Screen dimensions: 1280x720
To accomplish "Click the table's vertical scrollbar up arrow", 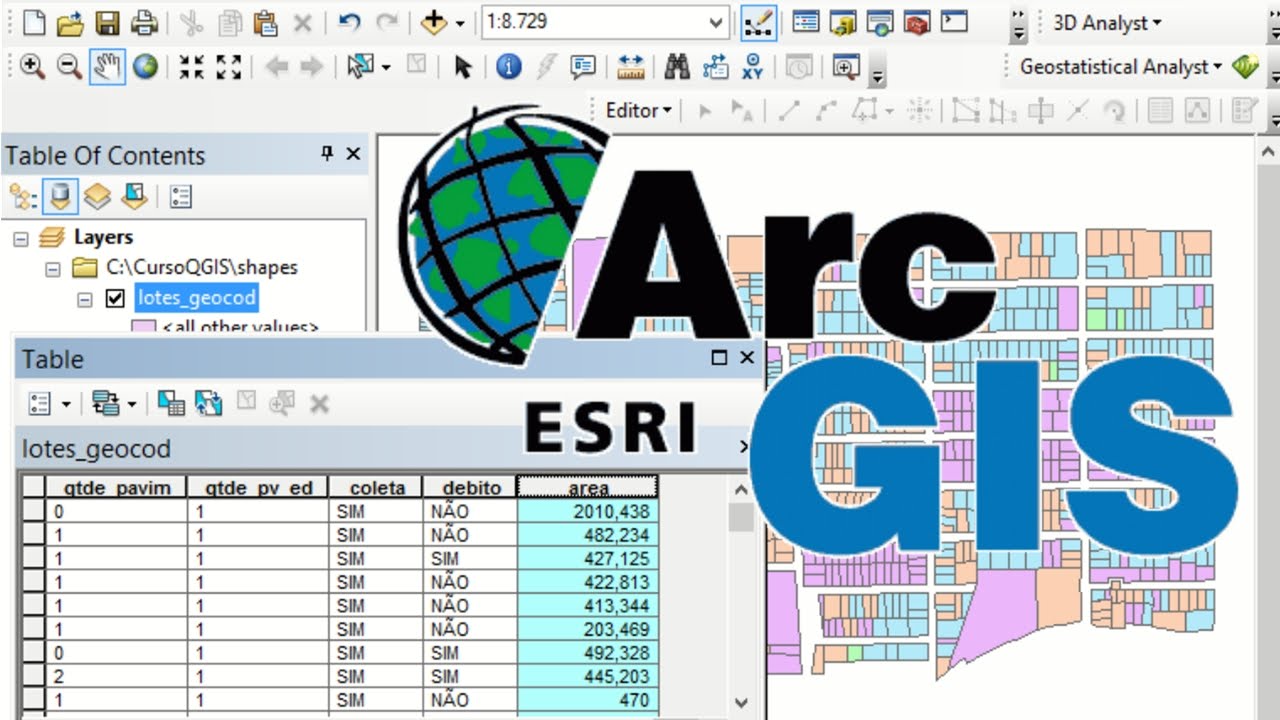I will pos(741,490).
